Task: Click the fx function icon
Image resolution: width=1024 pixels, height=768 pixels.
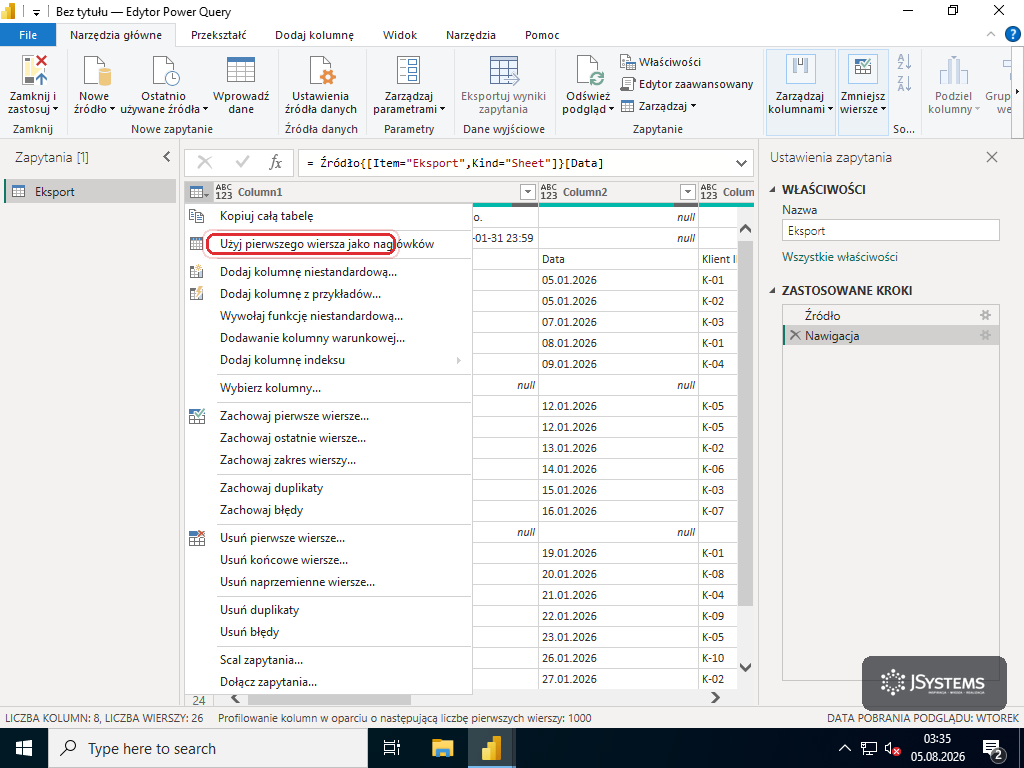Action: [276, 163]
